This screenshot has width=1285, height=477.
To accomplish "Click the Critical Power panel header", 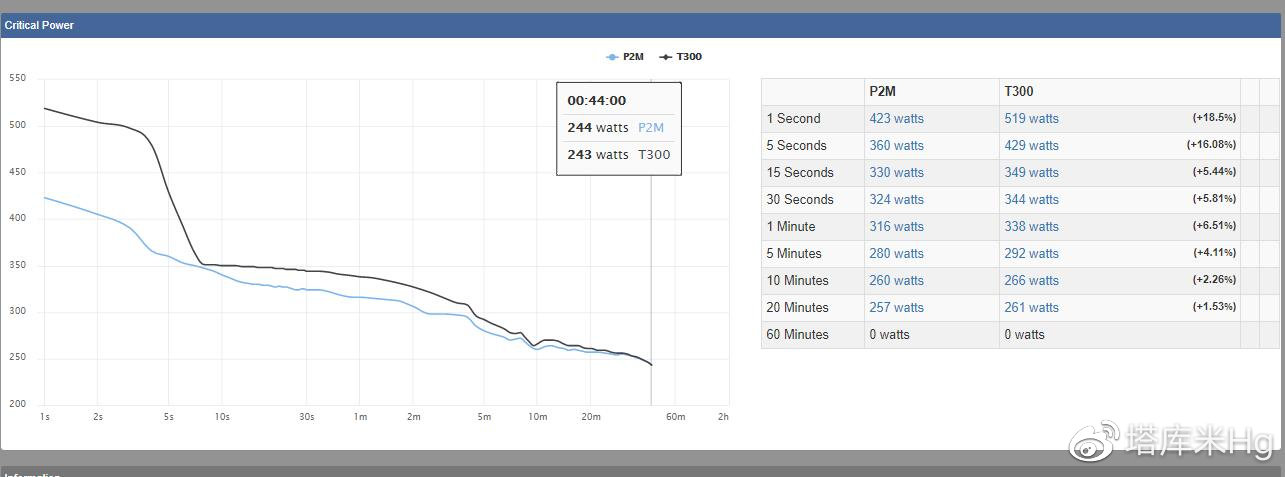I will pyautogui.click(x=40, y=25).
